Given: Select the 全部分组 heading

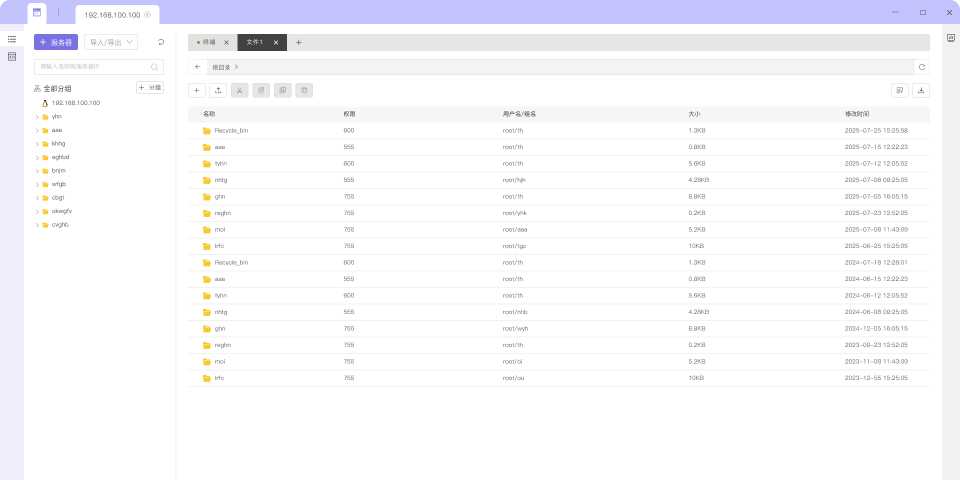Looking at the screenshot, I should click(58, 89).
